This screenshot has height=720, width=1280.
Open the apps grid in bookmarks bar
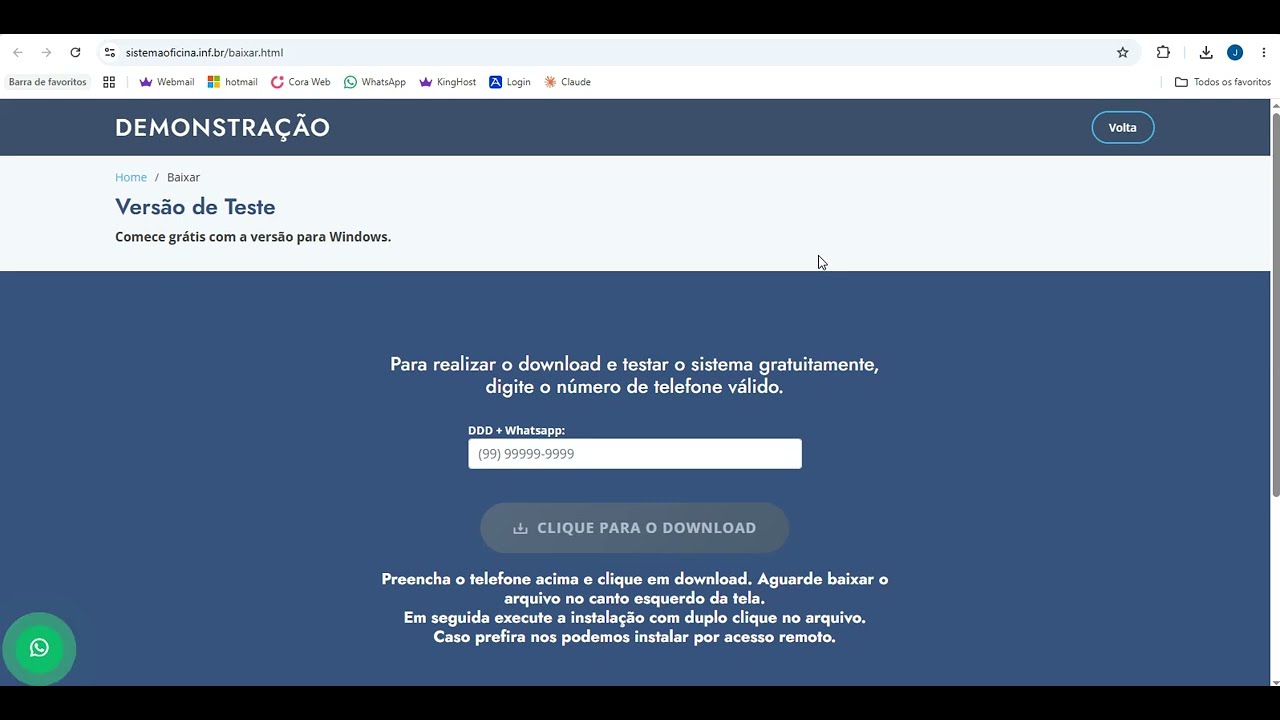109,82
